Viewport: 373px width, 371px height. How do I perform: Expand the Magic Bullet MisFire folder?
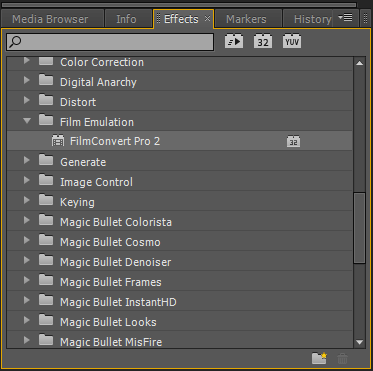pyautogui.click(x=27, y=341)
